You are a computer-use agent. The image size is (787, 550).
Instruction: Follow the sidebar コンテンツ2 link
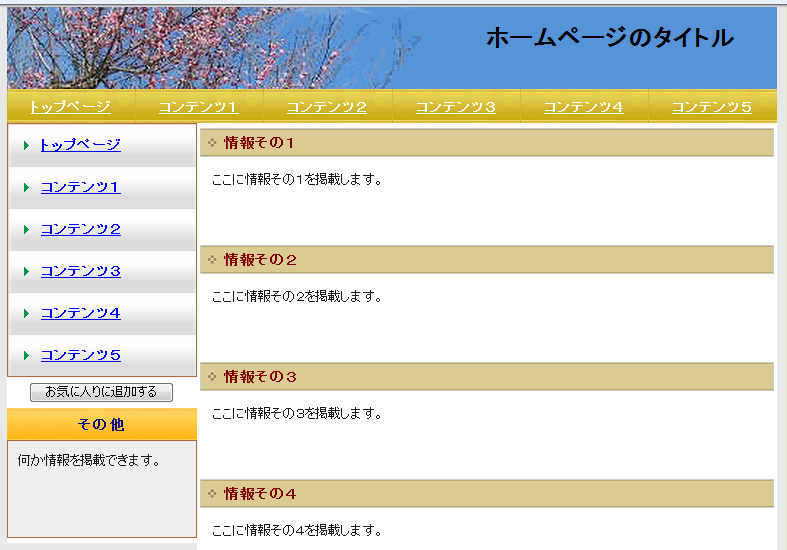click(x=80, y=229)
